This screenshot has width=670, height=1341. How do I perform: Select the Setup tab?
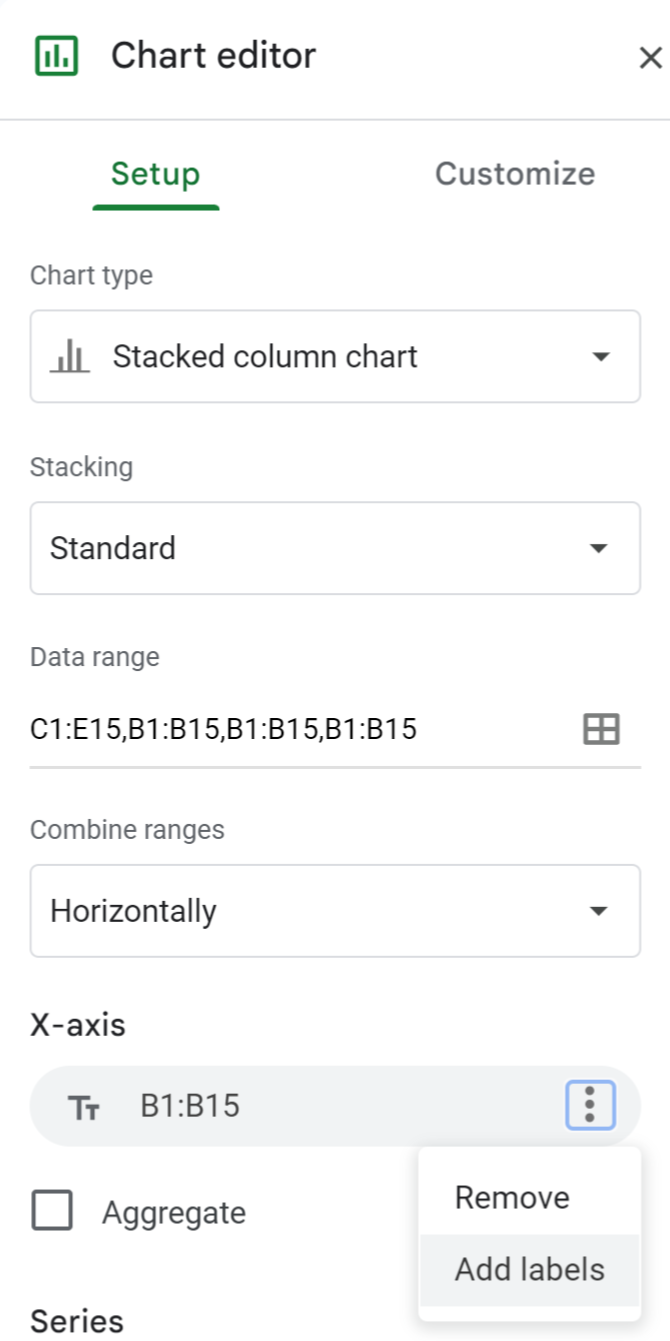pos(155,174)
